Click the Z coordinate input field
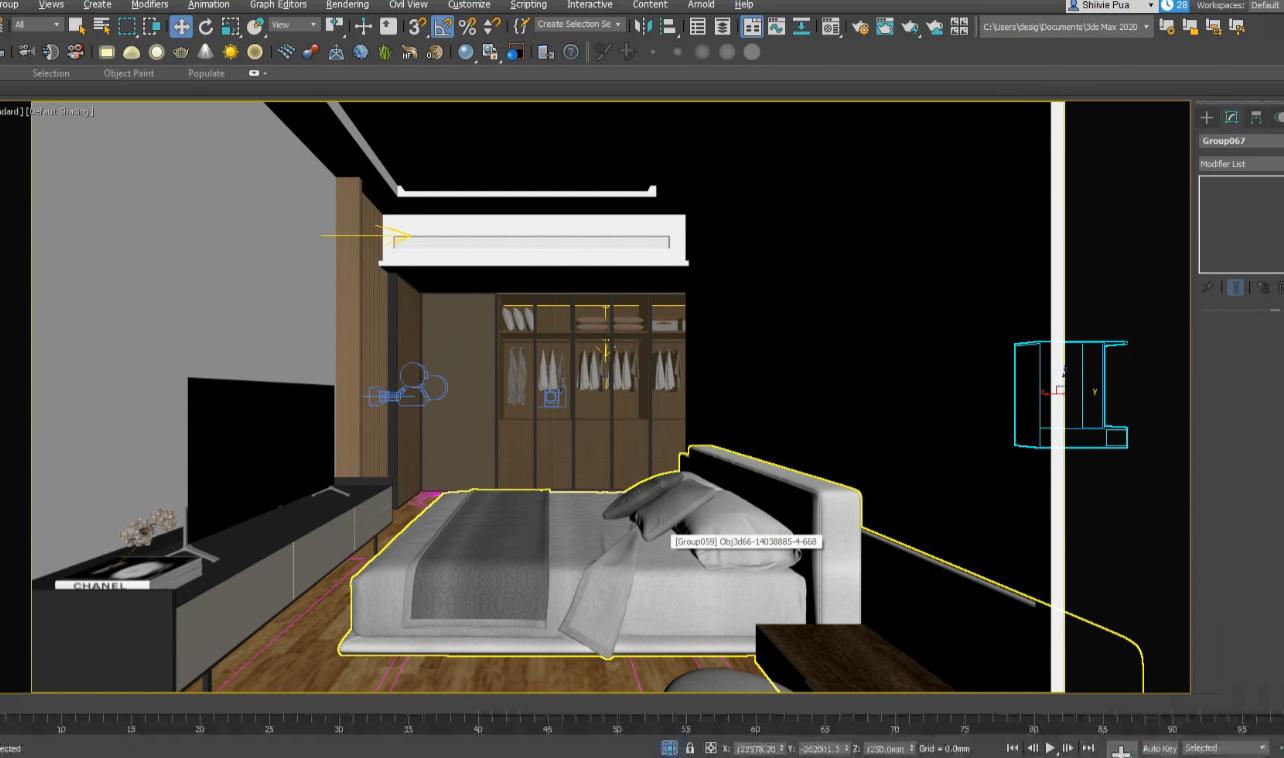The image size is (1284, 758). [x=884, y=748]
